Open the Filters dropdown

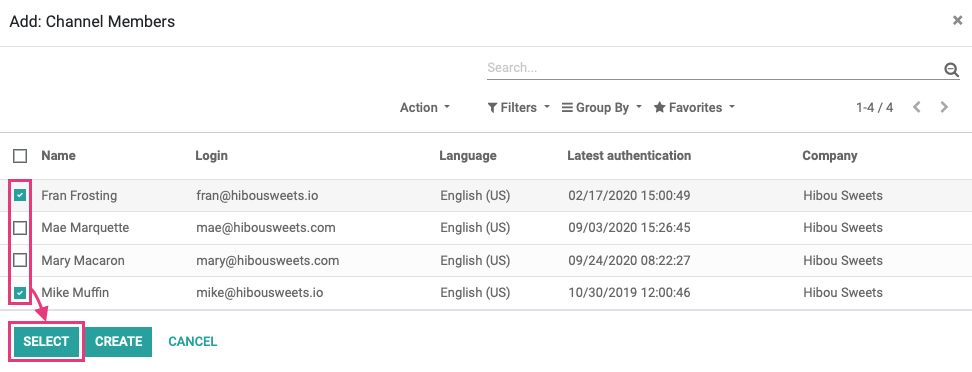518,107
